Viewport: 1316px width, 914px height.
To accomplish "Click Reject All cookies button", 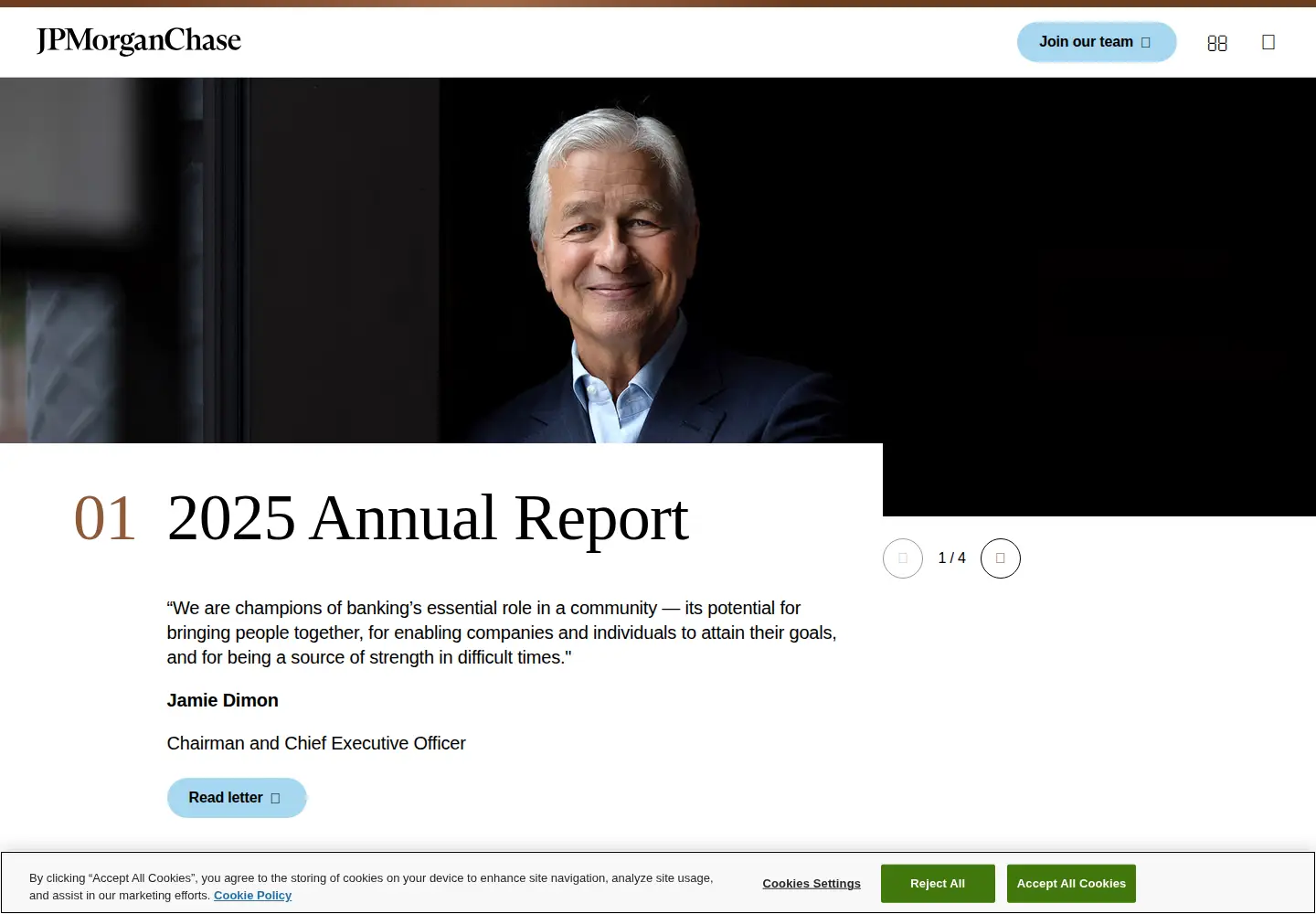I will (938, 884).
